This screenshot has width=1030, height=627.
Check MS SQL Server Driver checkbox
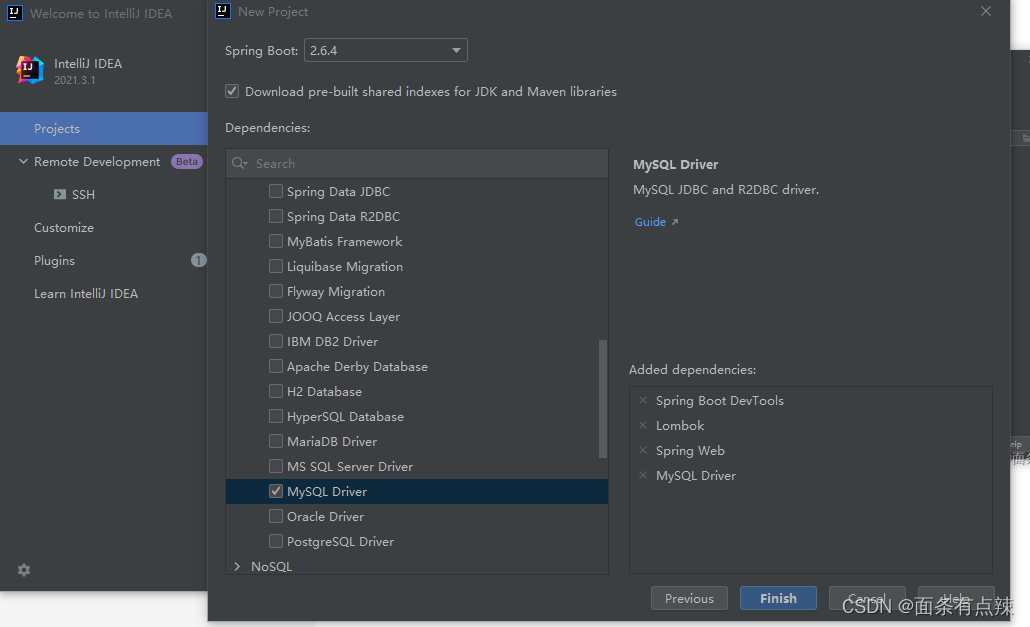(x=276, y=466)
